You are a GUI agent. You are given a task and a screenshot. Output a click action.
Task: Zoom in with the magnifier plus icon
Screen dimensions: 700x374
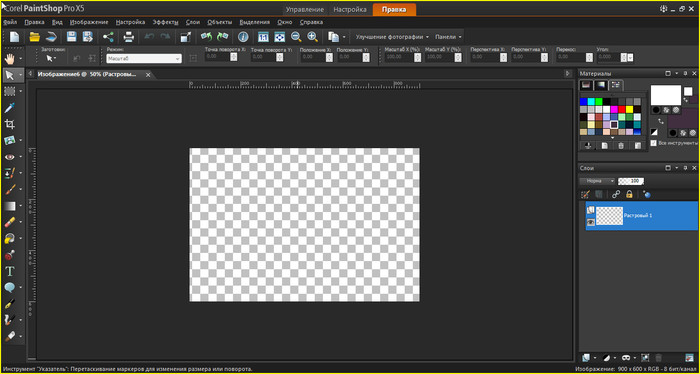point(312,37)
